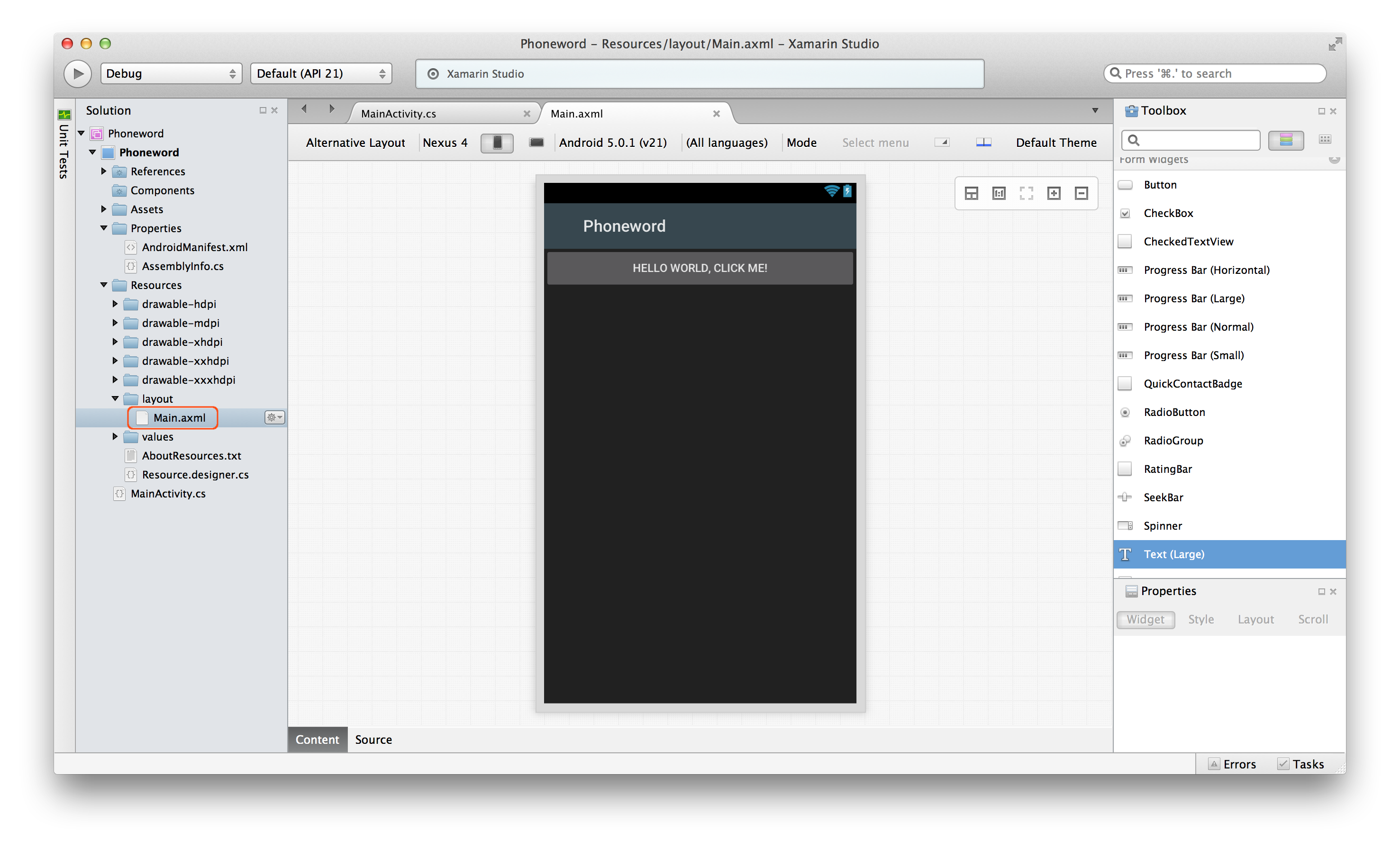The height and width of the screenshot is (849, 1400).
Task: Switch to the MainActivity.cs tab
Action: [x=398, y=114]
